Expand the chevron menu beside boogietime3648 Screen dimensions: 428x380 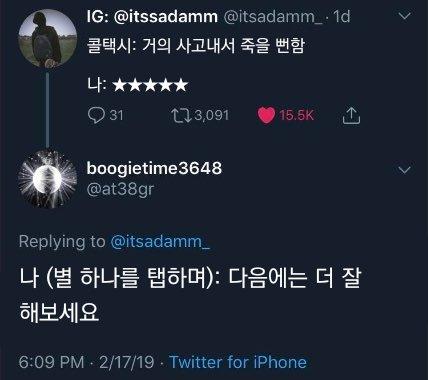tap(405, 170)
